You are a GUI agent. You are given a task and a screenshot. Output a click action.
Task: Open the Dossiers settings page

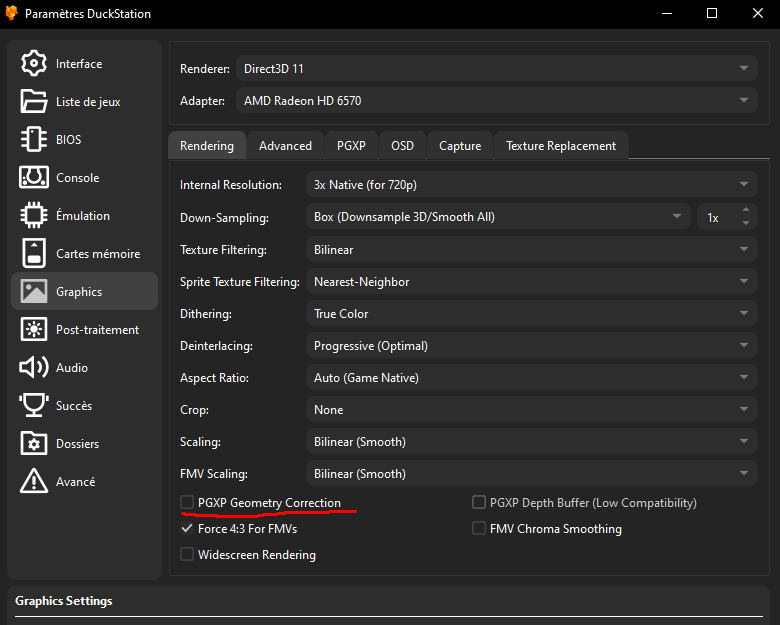coord(77,443)
